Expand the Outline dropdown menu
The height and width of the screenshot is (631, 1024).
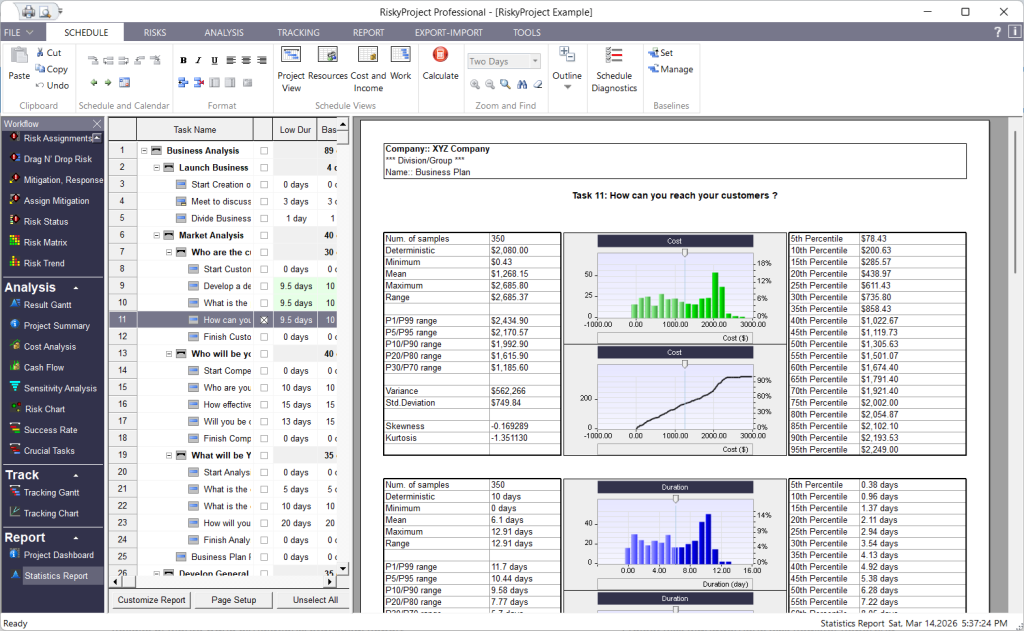coord(567,87)
